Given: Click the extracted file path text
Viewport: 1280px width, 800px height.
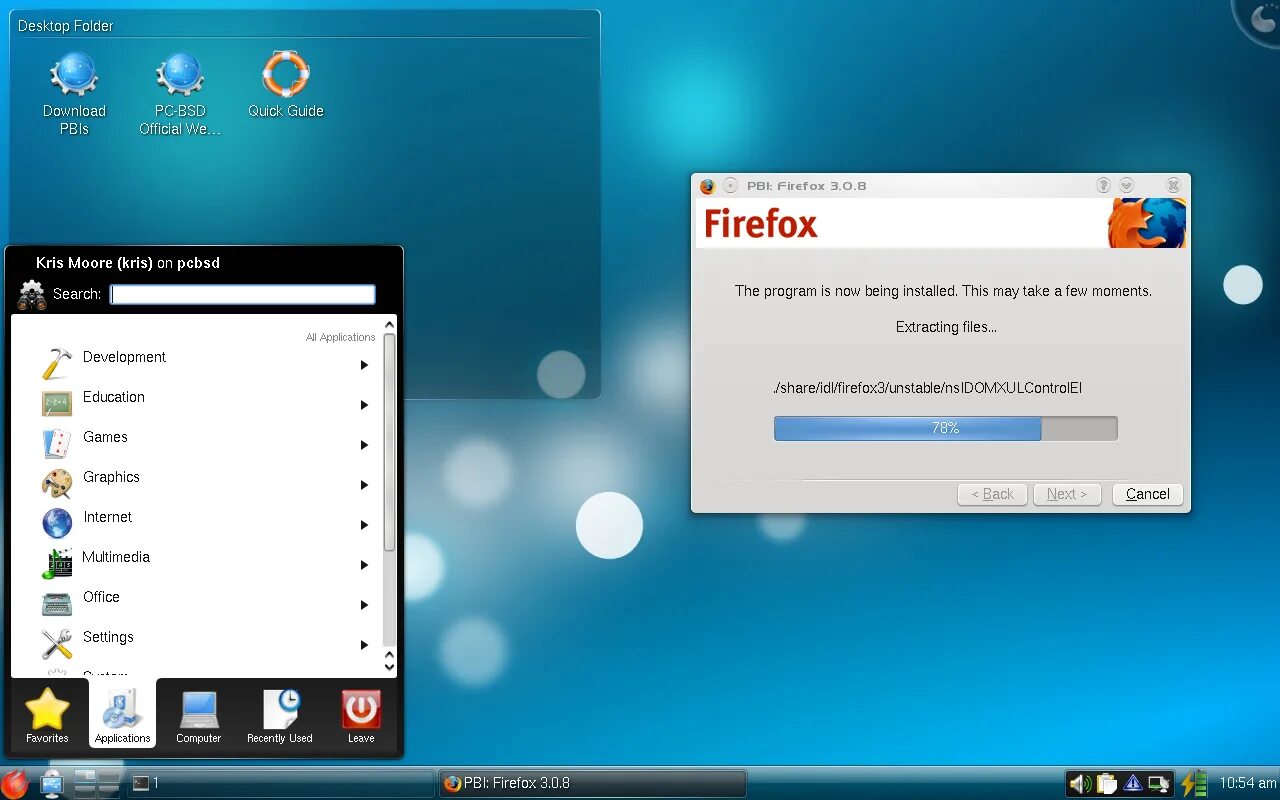Looking at the screenshot, I should click(x=927, y=388).
